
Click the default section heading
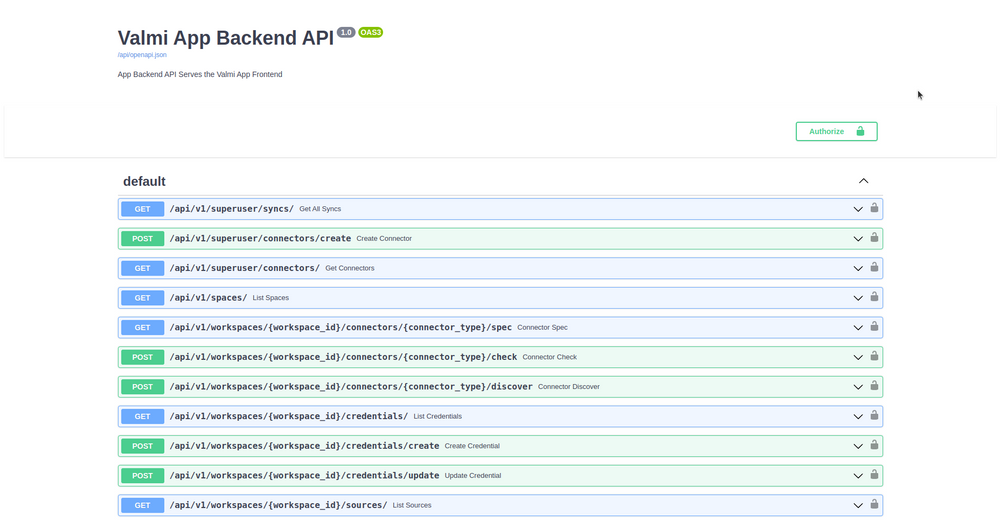144,181
